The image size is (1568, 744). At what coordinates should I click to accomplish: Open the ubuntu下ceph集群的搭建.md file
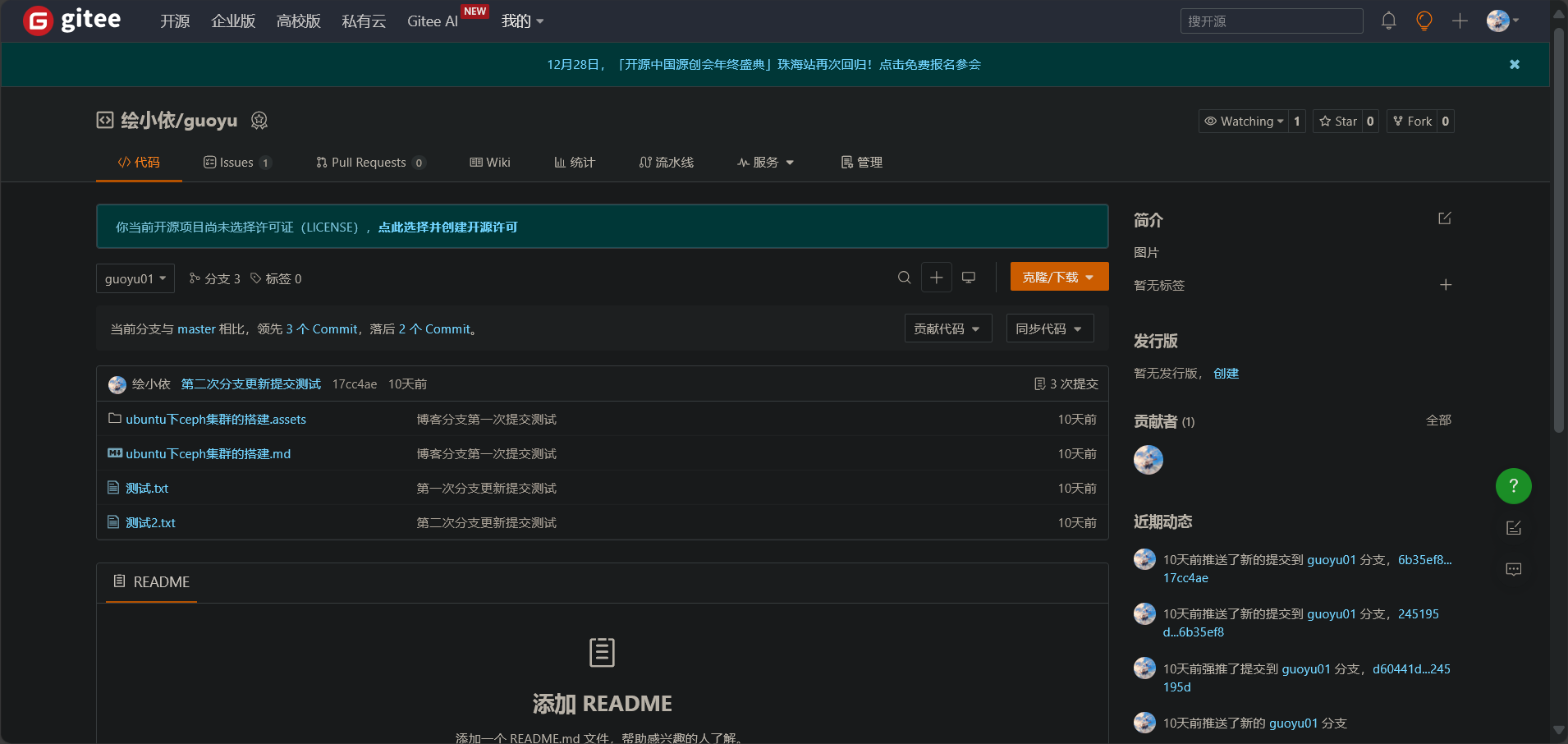pos(208,453)
